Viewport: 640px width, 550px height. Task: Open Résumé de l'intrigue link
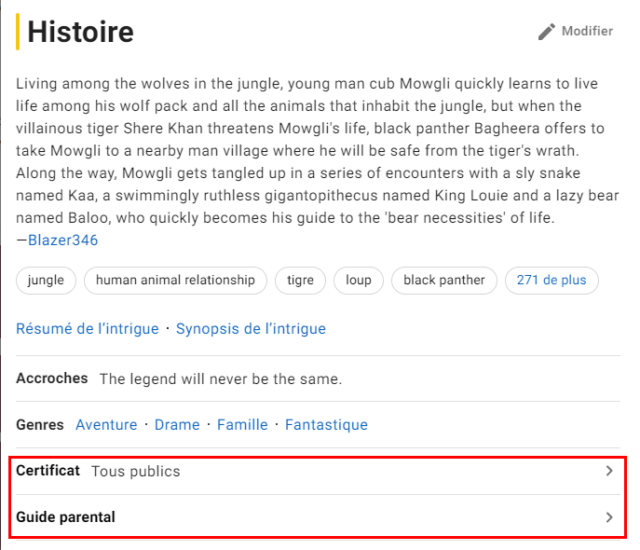pyautogui.click(x=88, y=329)
